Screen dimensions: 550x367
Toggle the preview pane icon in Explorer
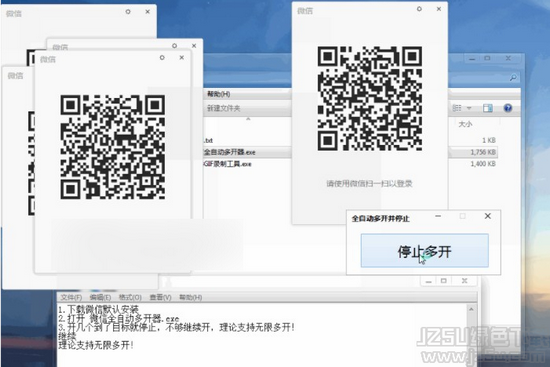[488, 108]
